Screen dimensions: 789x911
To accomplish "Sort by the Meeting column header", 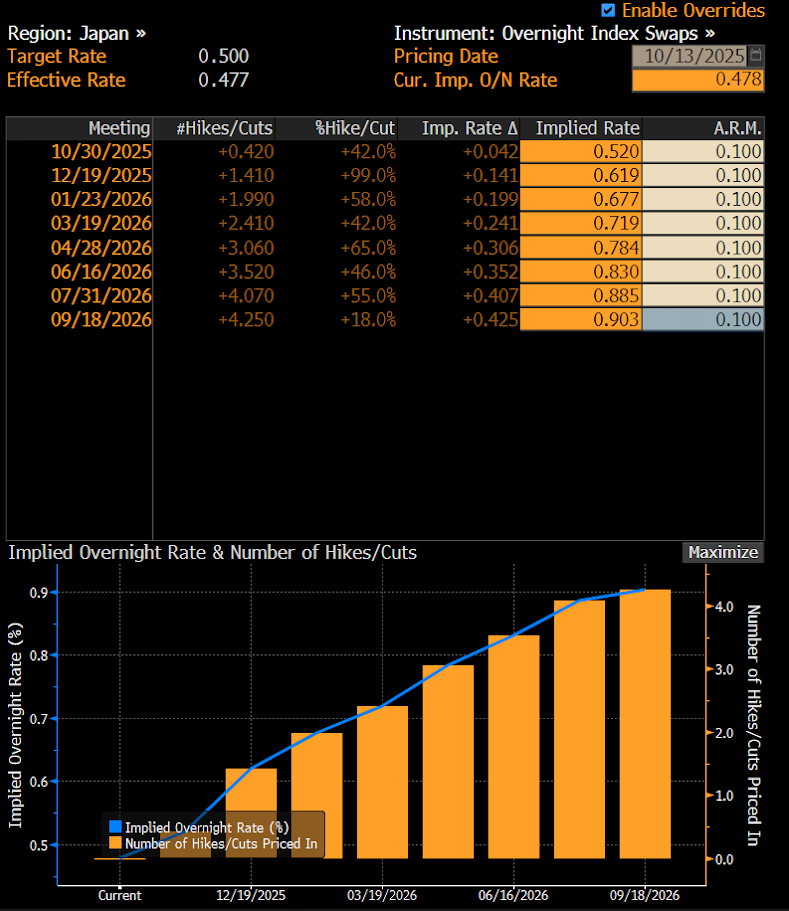I will click(119, 128).
